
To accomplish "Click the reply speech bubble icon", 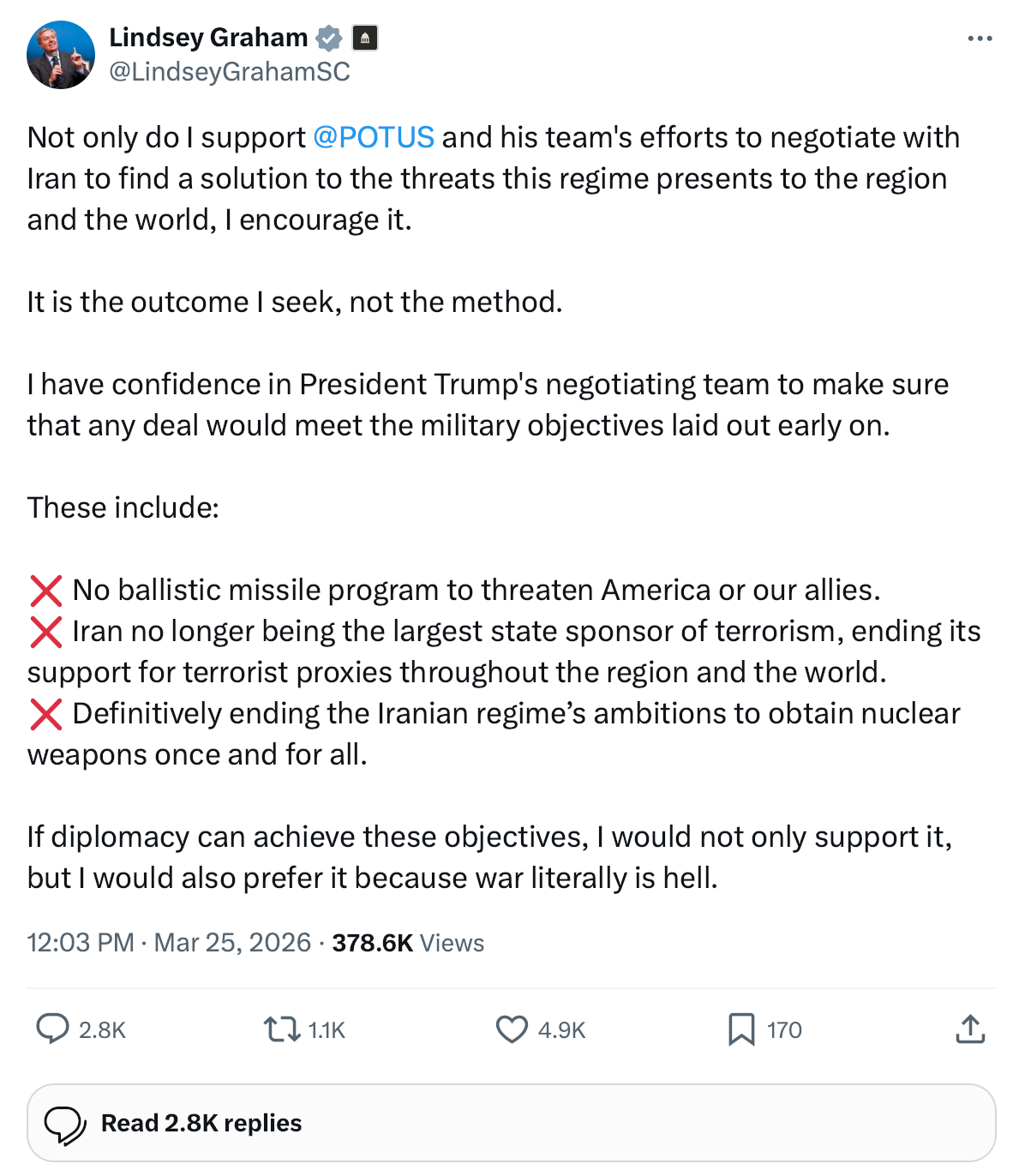I will coord(52,1029).
